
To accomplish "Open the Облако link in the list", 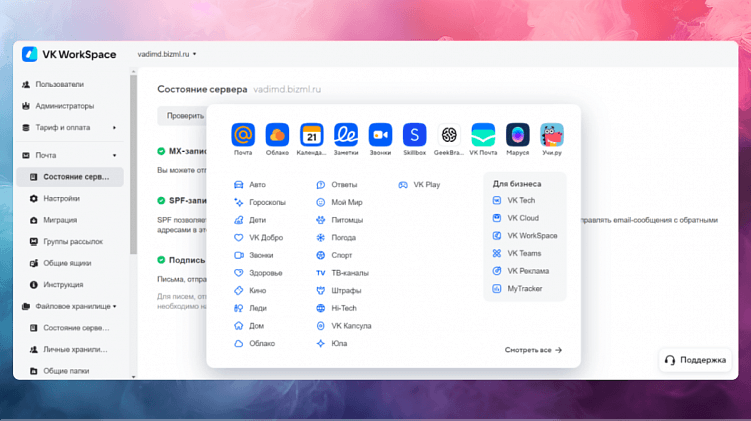I will (262, 343).
